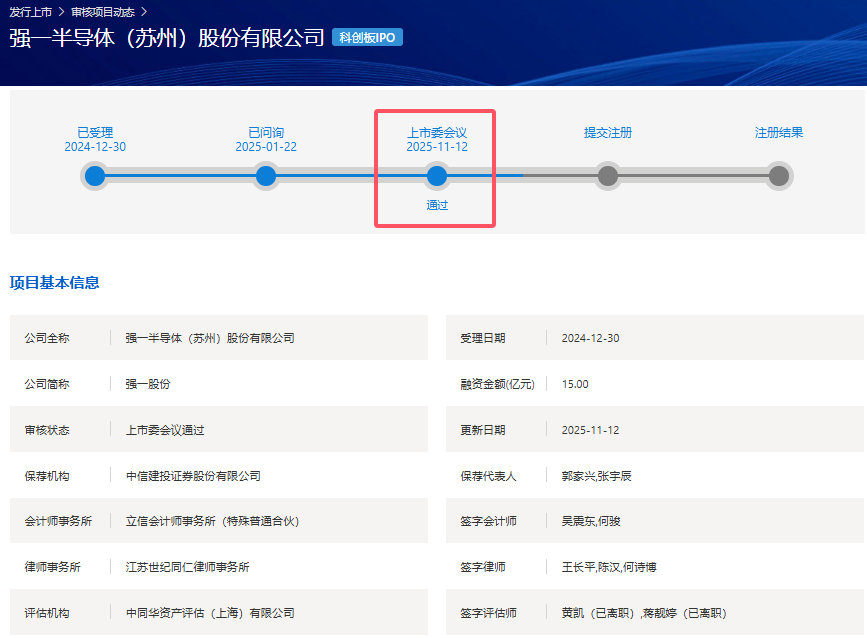Click the 已问询 timeline circle node
The image size is (867, 638).
click(x=266, y=177)
